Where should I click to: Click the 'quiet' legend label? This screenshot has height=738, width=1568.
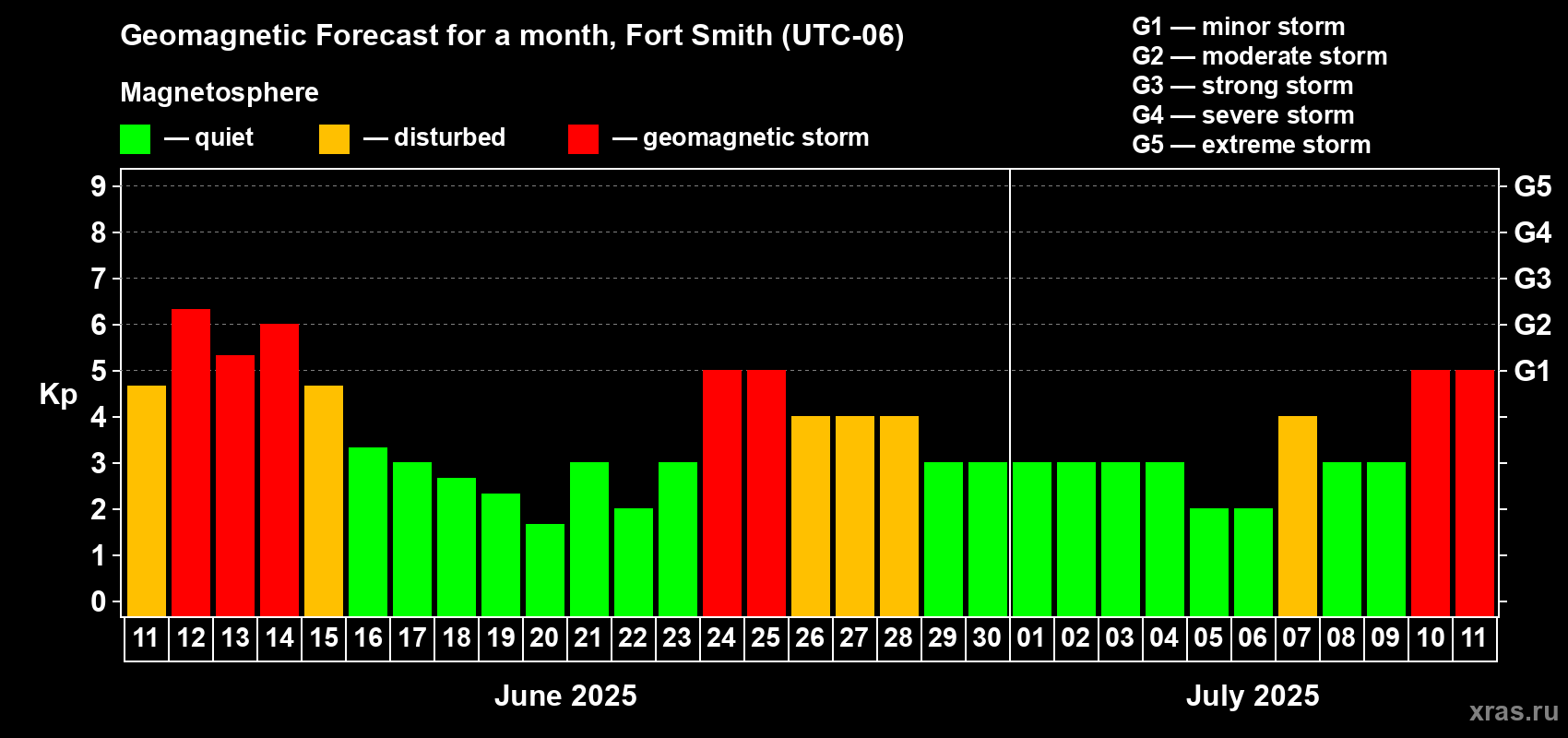[x=224, y=137]
